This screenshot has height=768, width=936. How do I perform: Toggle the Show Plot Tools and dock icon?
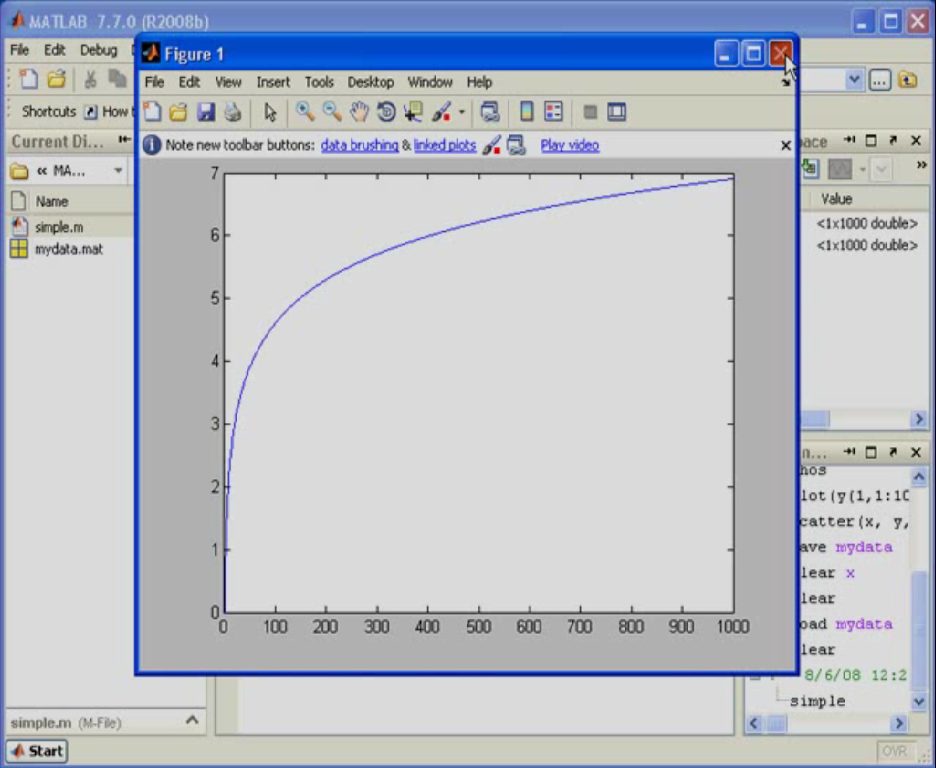617,112
